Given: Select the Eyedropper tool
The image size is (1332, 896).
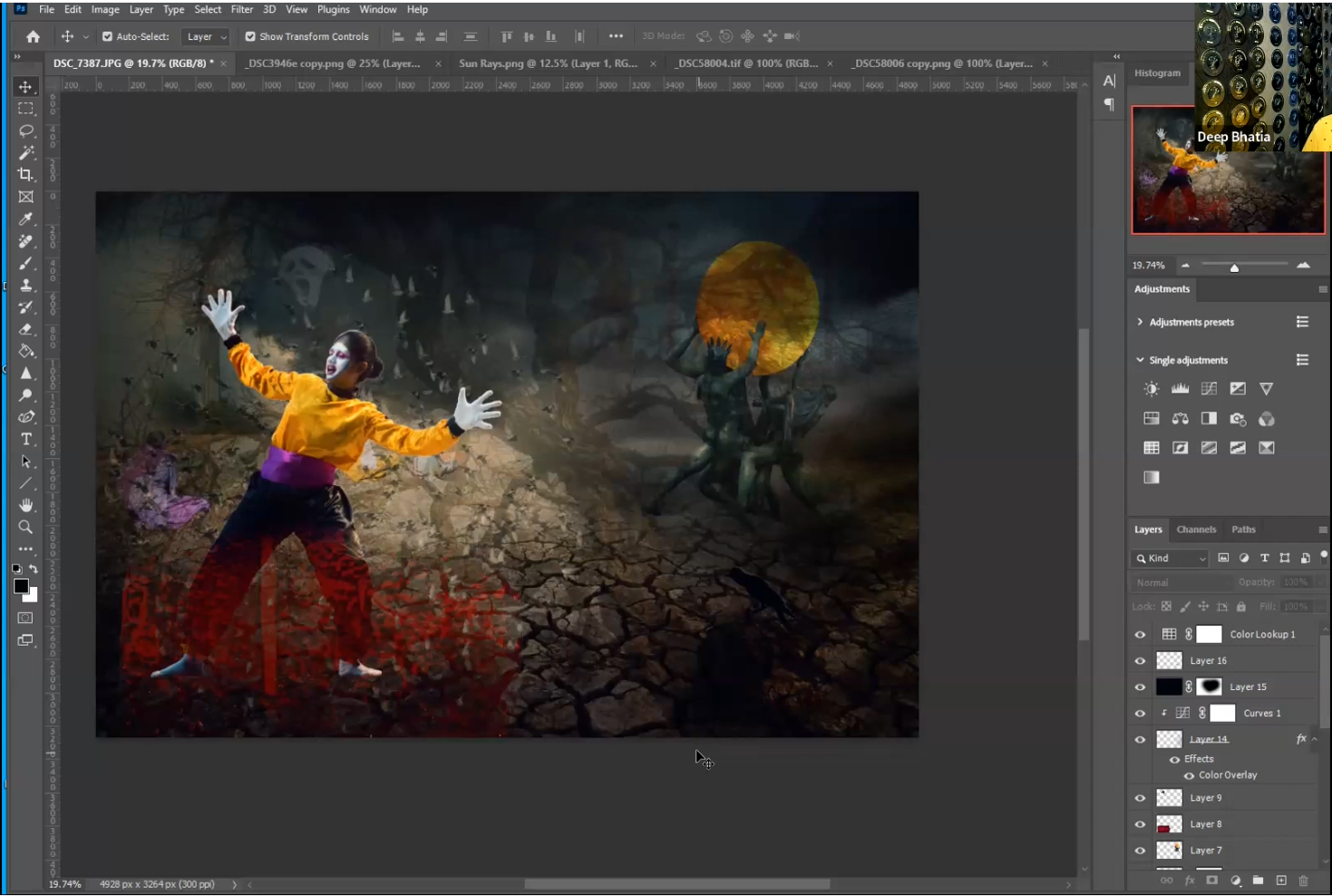Looking at the screenshot, I should [25, 219].
